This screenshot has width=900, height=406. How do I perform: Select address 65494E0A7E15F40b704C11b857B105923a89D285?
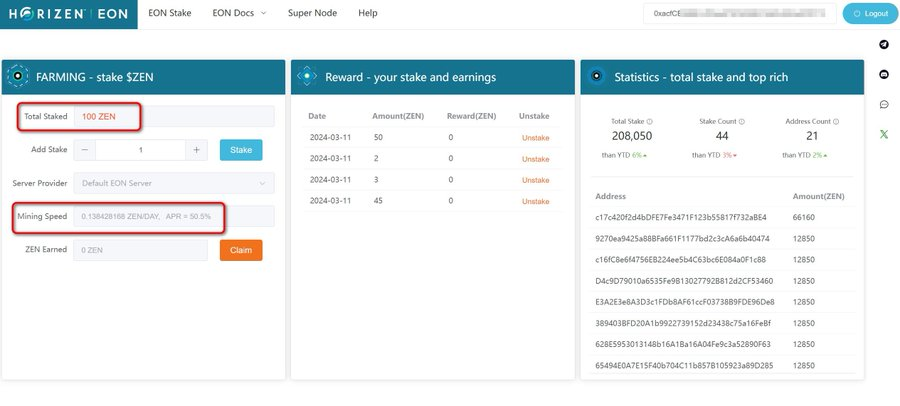[684, 365]
